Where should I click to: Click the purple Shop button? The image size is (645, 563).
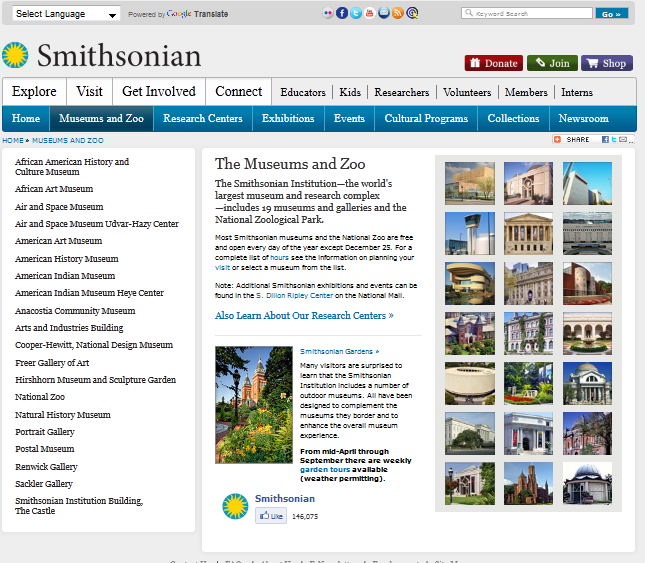click(x=607, y=63)
